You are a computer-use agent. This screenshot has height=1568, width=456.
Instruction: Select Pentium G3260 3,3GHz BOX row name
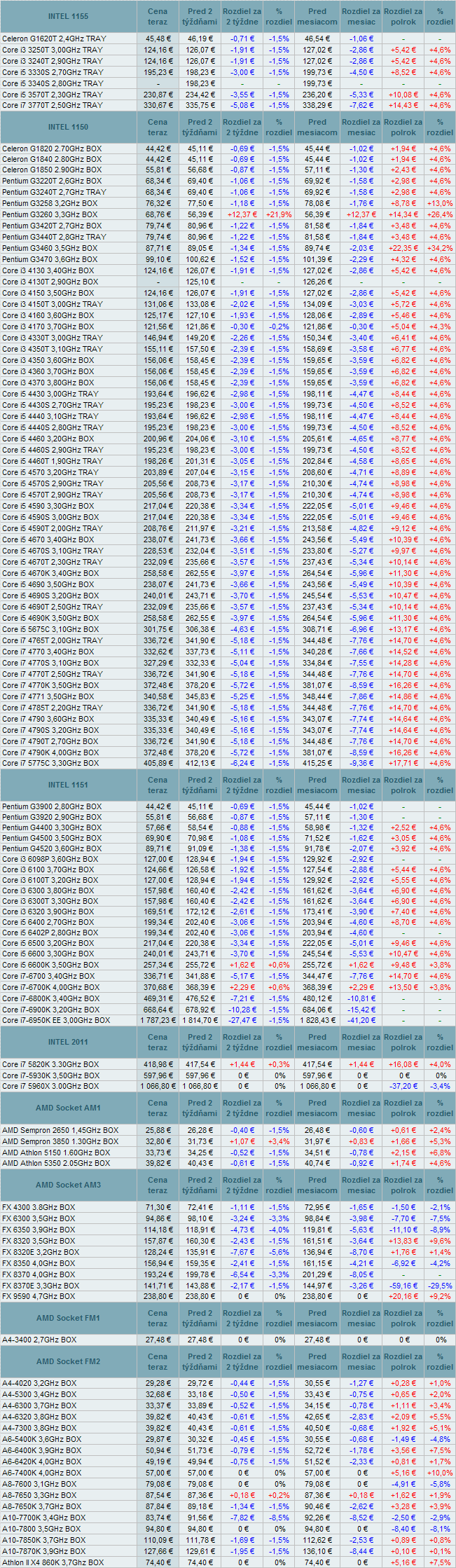coord(50,214)
